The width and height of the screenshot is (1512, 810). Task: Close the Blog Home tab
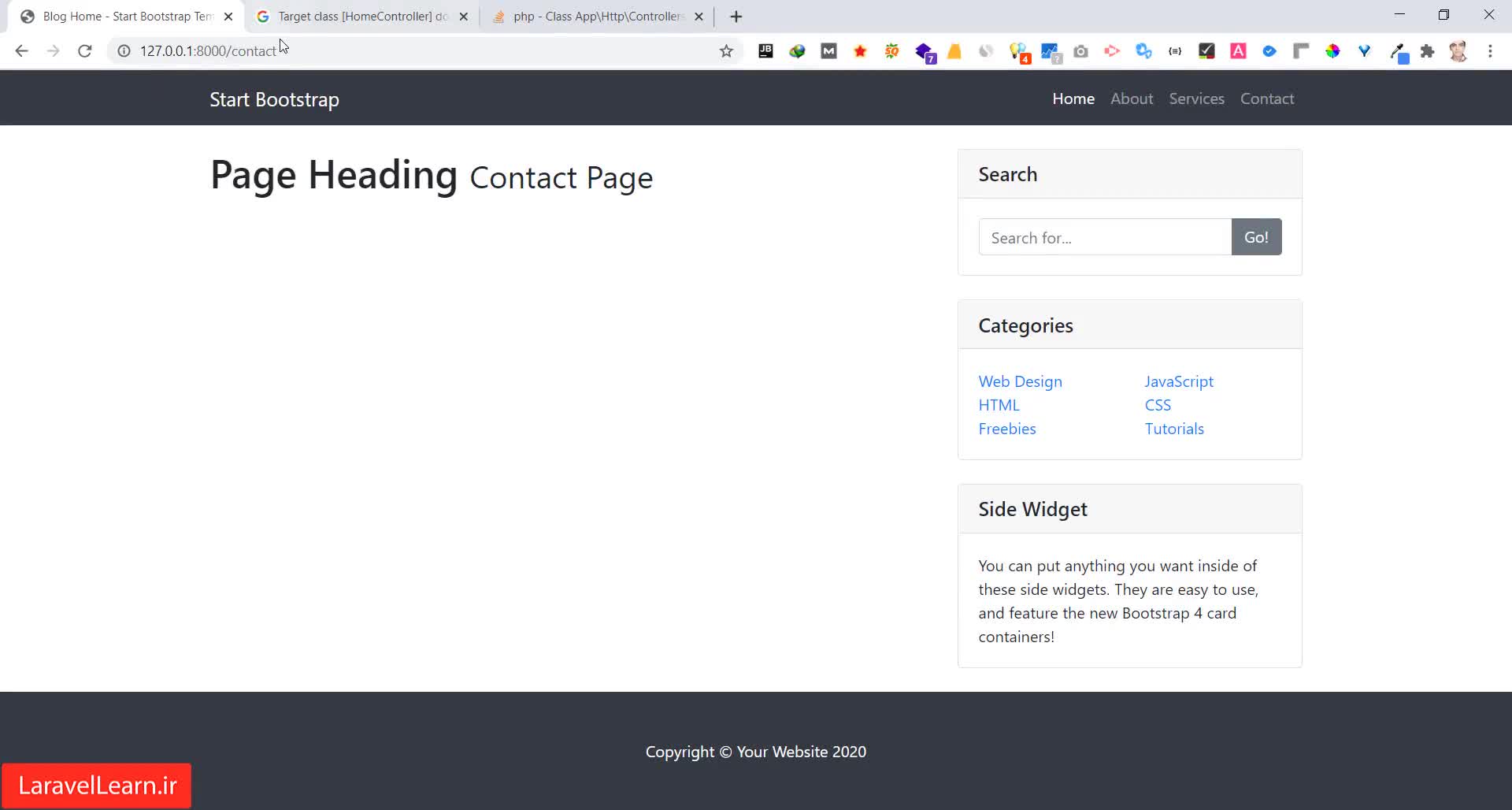point(228,17)
